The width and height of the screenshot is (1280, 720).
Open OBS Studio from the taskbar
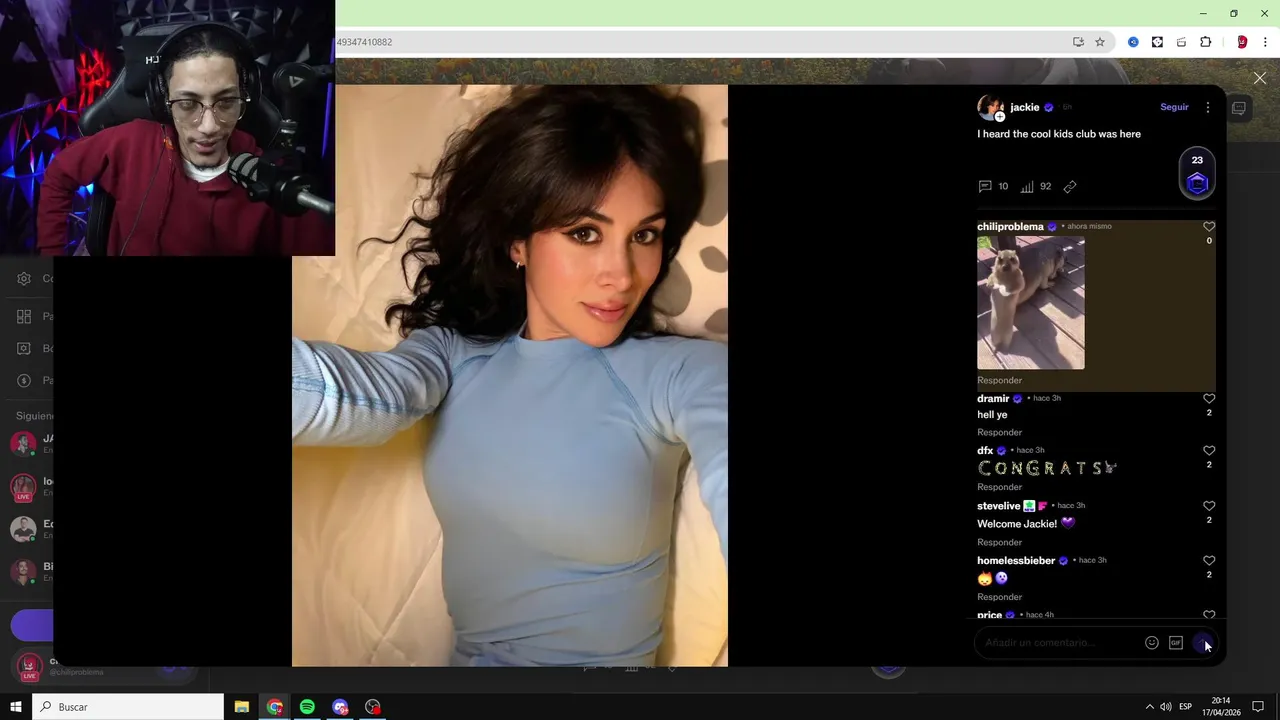[373, 707]
